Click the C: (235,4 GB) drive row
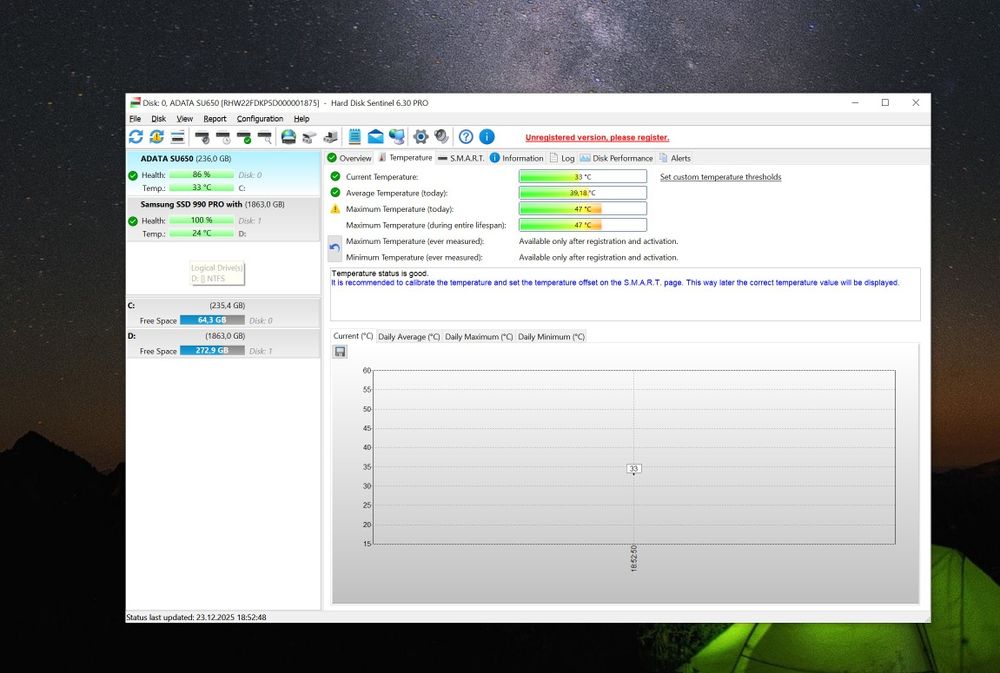The height and width of the screenshot is (673, 1000). (x=223, y=313)
